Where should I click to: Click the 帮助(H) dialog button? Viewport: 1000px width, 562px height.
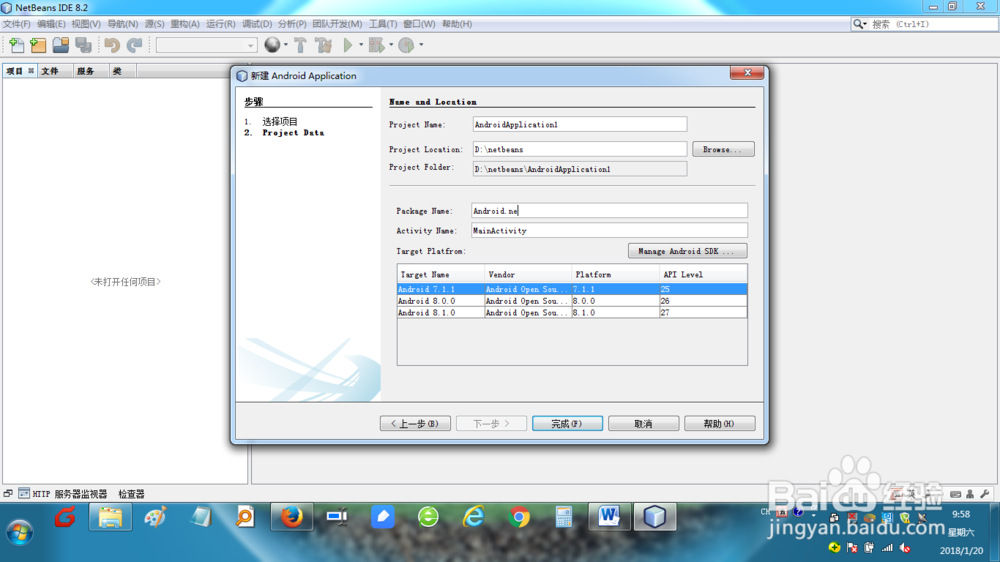(x=719, y=423)
